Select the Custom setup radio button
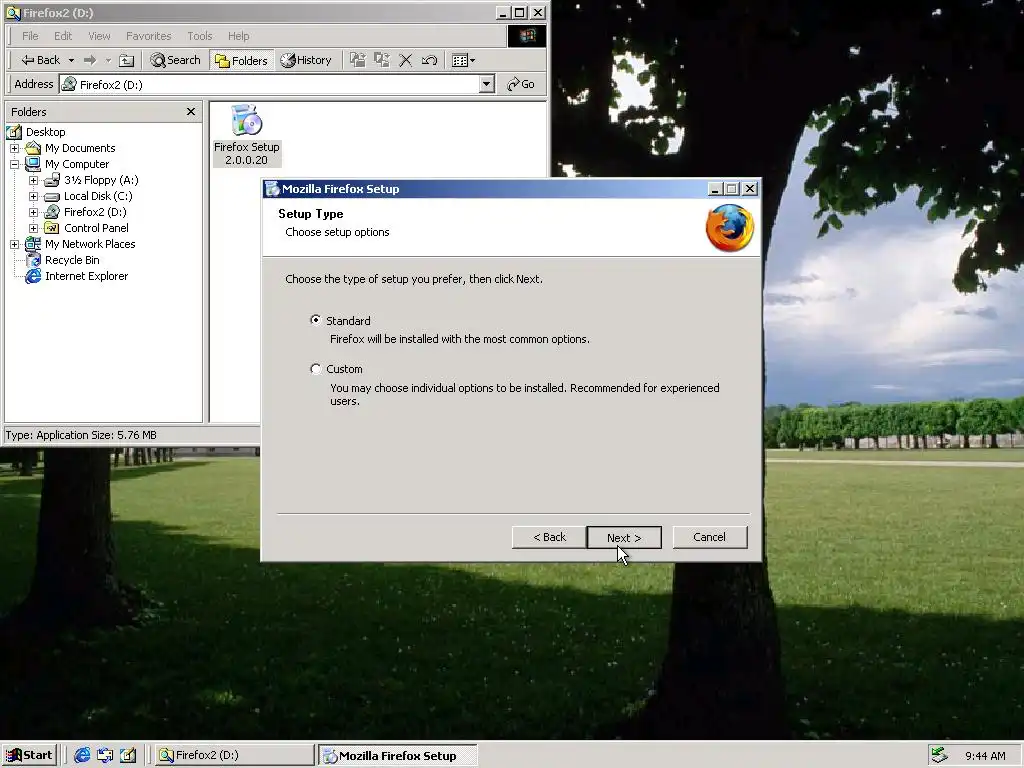This screenshot has width=1024, height=768. coord(316,369)
